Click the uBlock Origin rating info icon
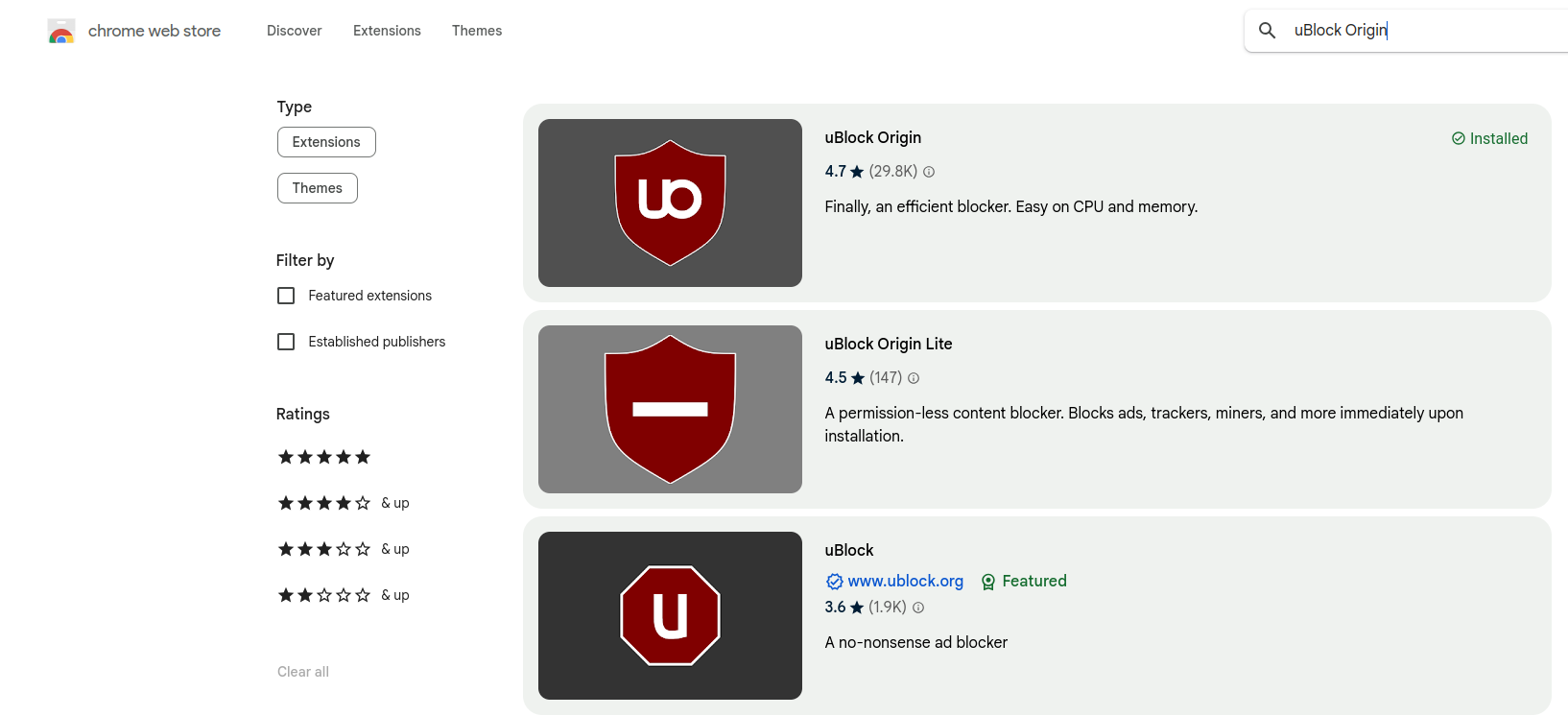1568x716 pixels. tap(929, 172)
